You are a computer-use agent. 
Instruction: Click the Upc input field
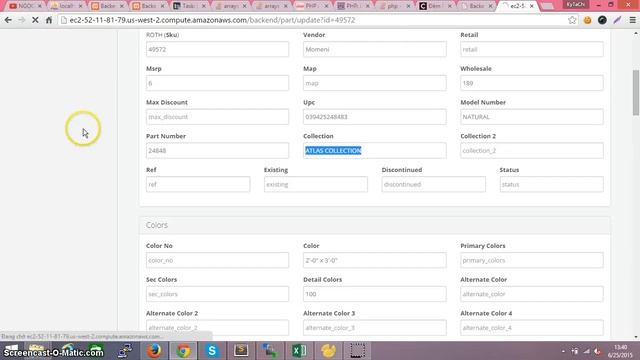[x=374, y=117]
